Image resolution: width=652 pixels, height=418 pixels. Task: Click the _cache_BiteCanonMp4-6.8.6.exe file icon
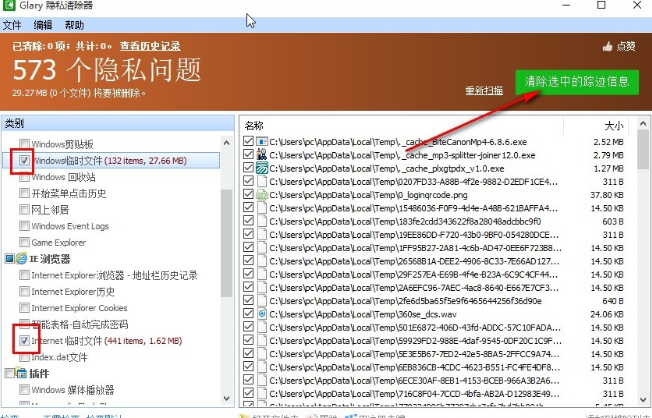tap(262, 142)
